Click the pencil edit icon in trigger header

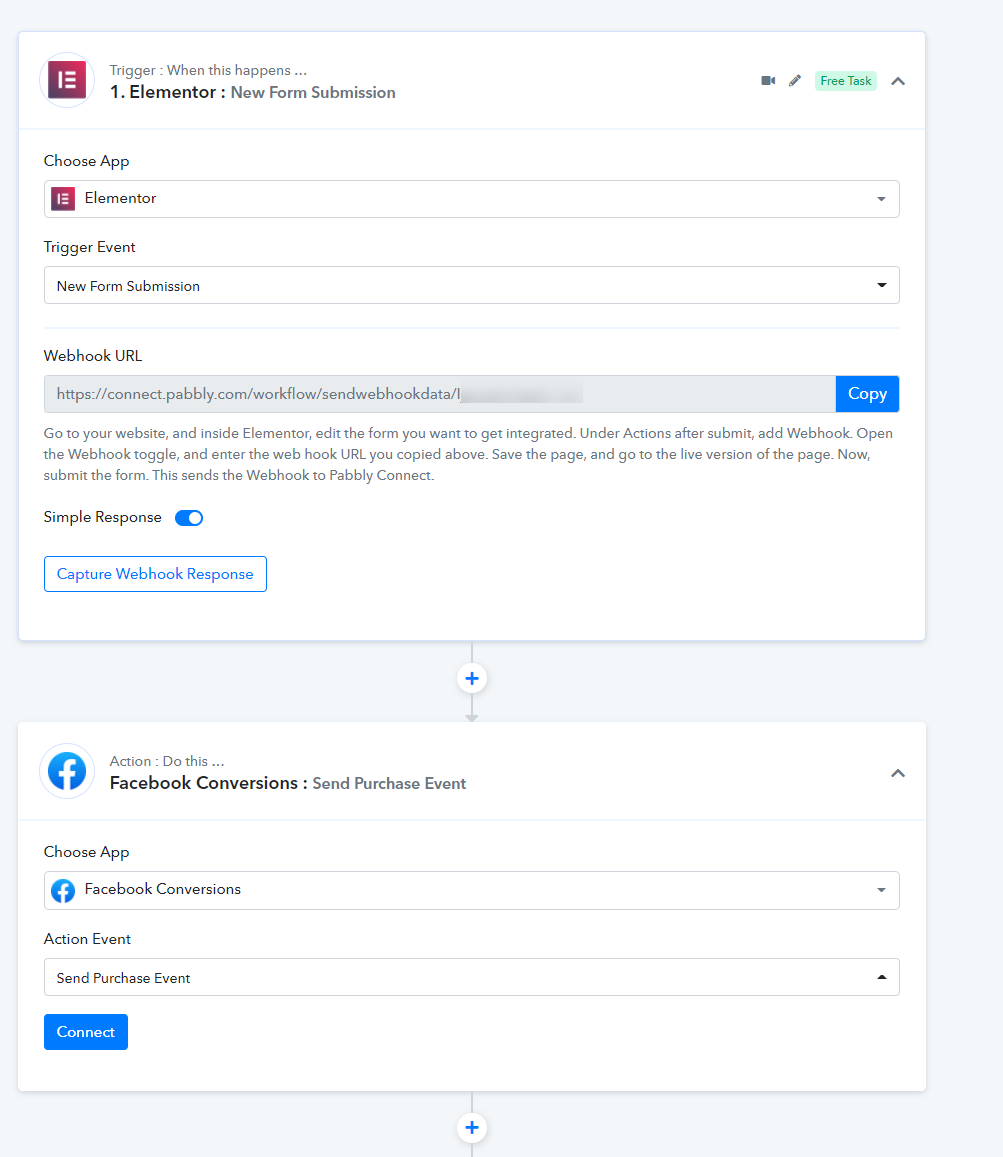[795, 80]
